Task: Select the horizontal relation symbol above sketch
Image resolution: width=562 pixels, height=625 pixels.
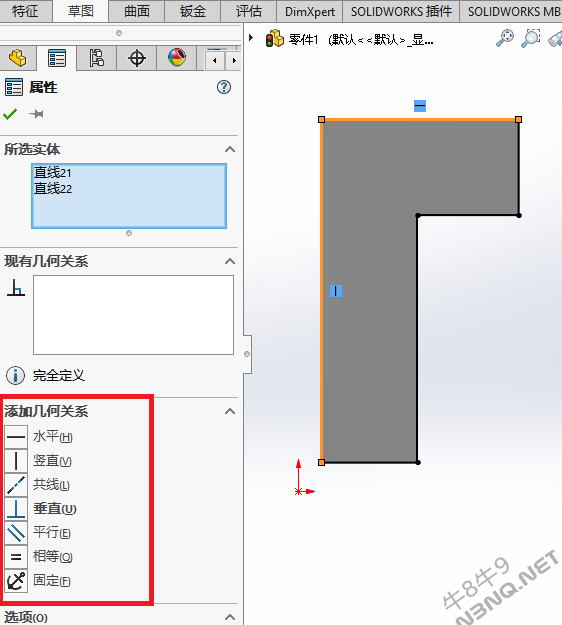Action: pyautogui.click(x=420, y=106)
